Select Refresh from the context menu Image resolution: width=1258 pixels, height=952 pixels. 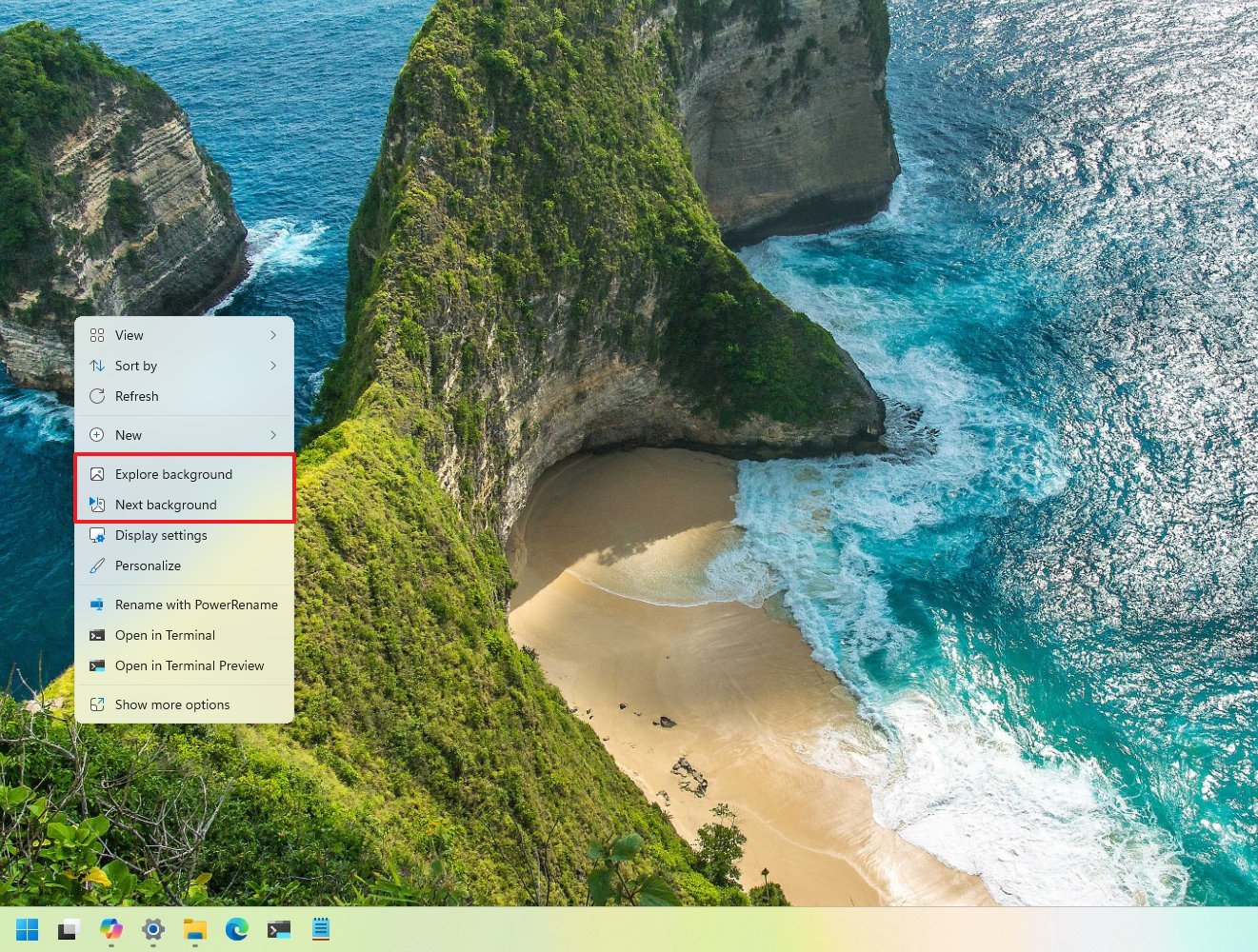click(136, 396)
